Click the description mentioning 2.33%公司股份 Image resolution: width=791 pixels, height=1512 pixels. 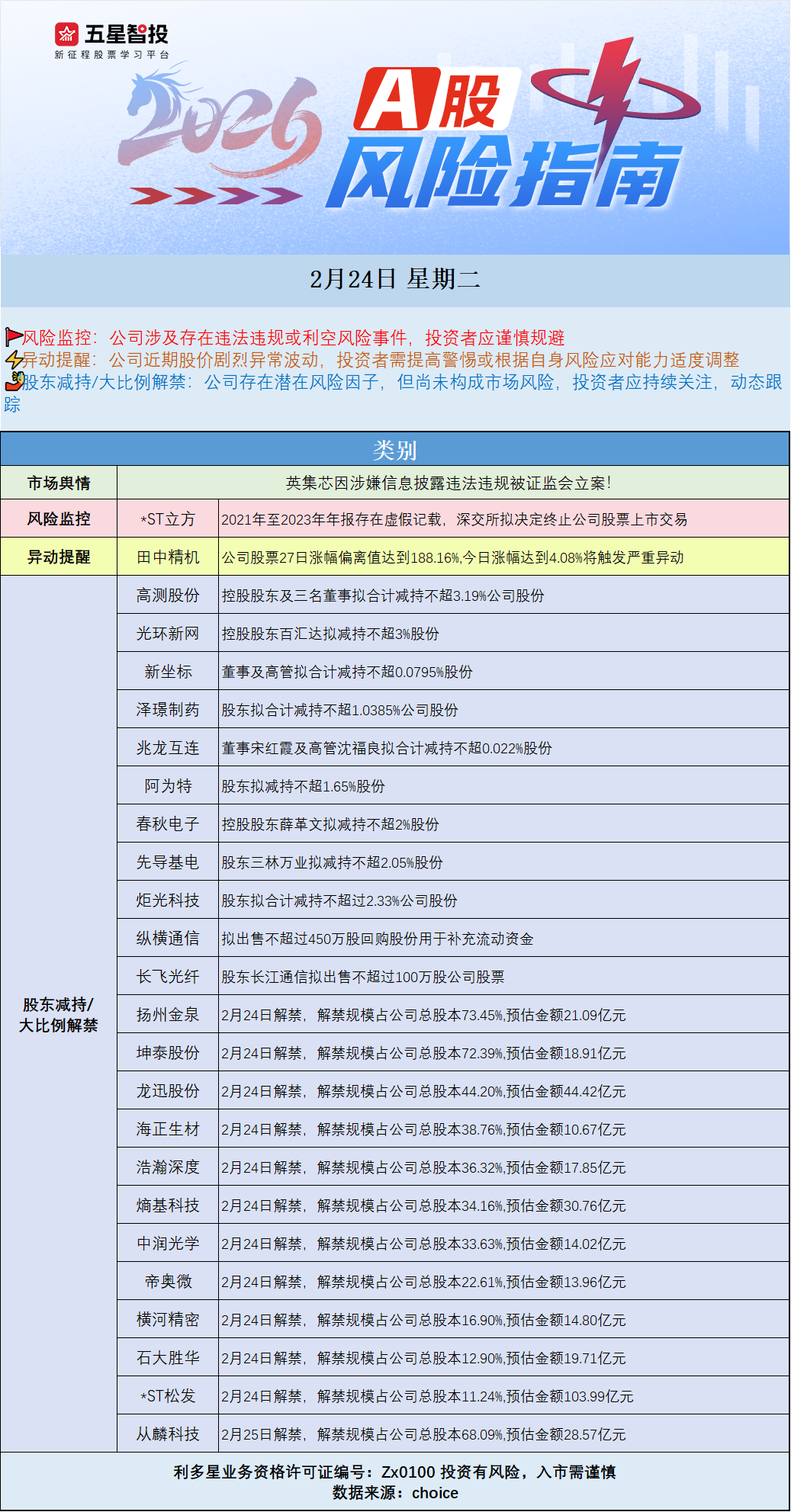point(339,900)
